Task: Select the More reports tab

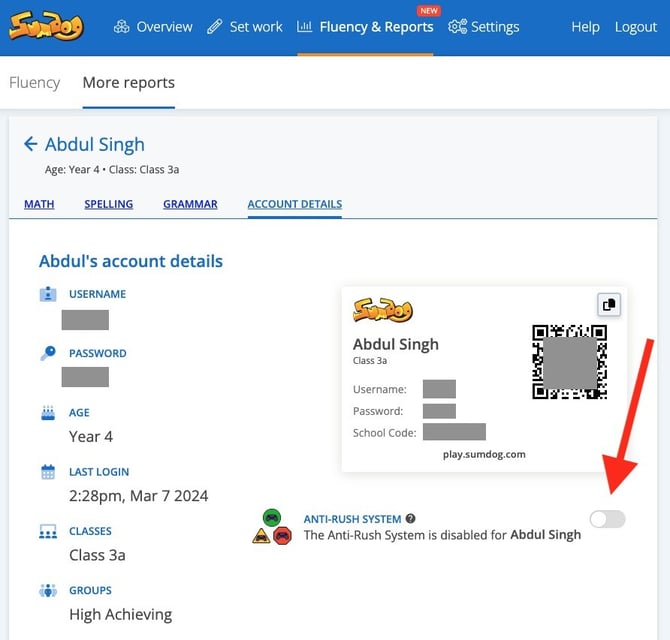Action: click(x=129, y=82)
